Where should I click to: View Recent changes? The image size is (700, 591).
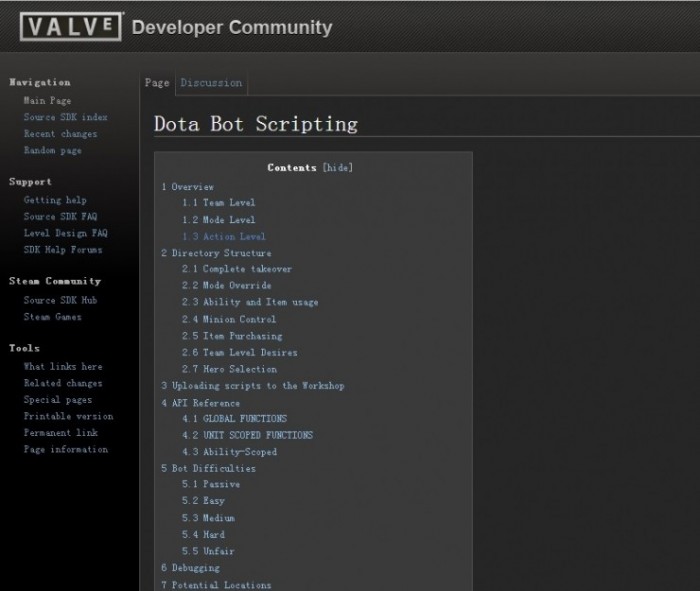60,133
